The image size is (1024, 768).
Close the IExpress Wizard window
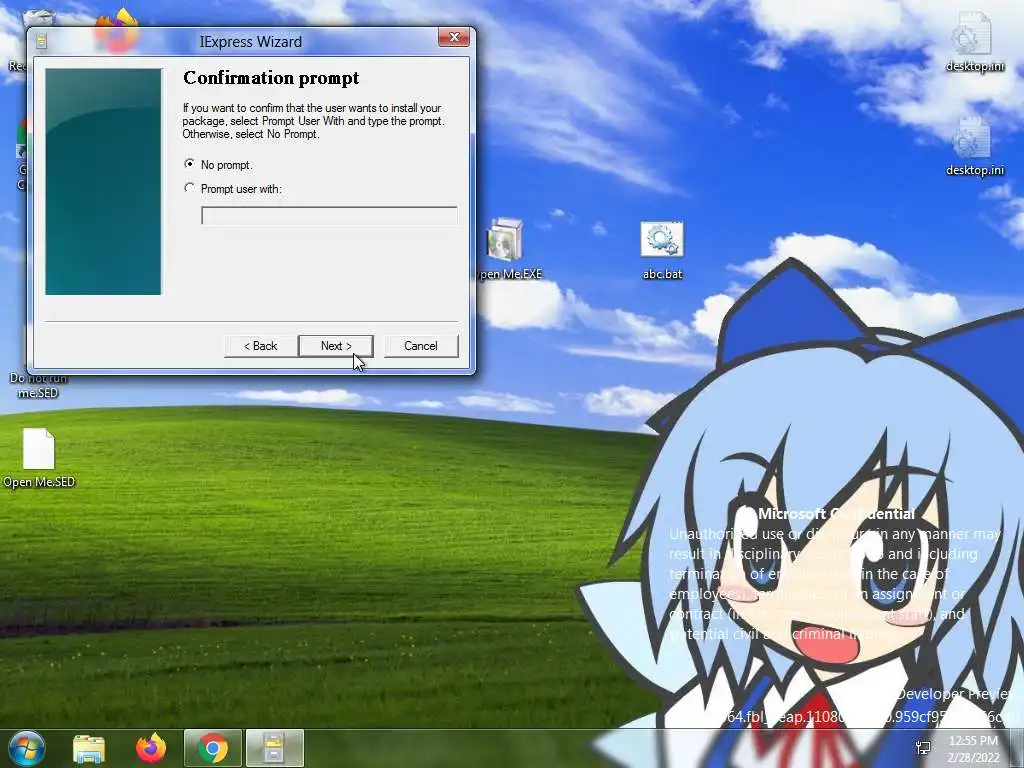pos(454,38)
